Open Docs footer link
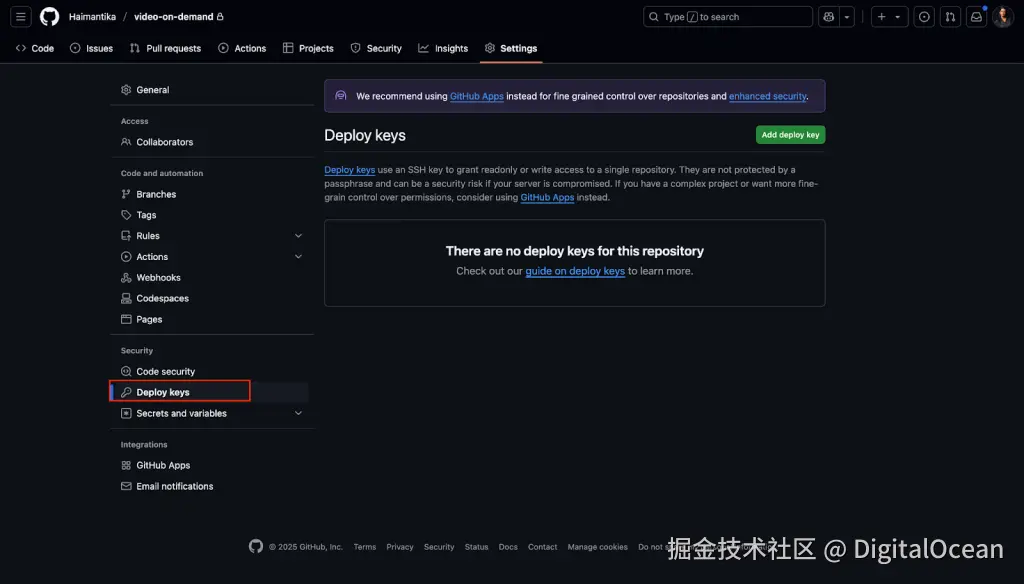 [508, 547]
